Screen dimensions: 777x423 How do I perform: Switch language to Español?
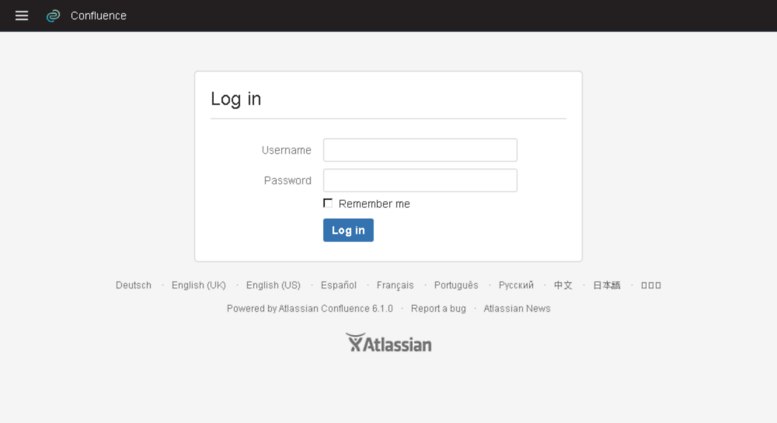[338, 285]
